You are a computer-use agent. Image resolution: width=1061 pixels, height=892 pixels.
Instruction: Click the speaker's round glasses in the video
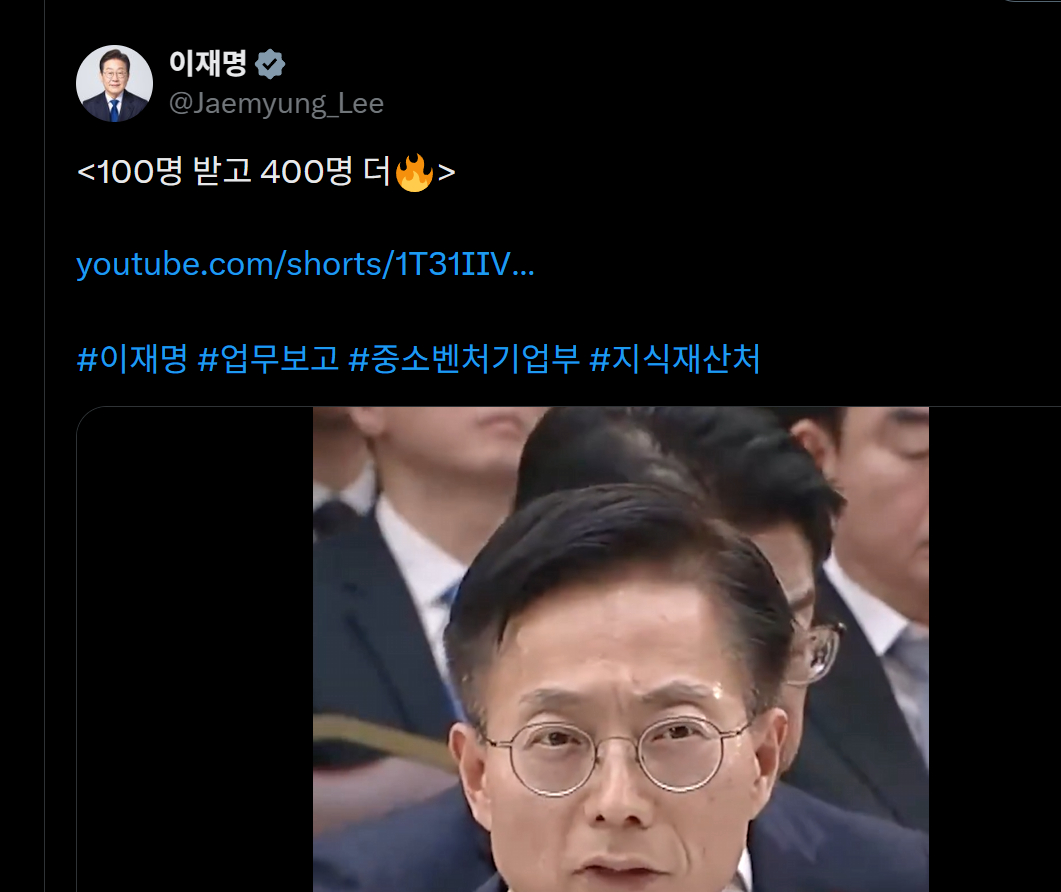(x=617, y=755)
